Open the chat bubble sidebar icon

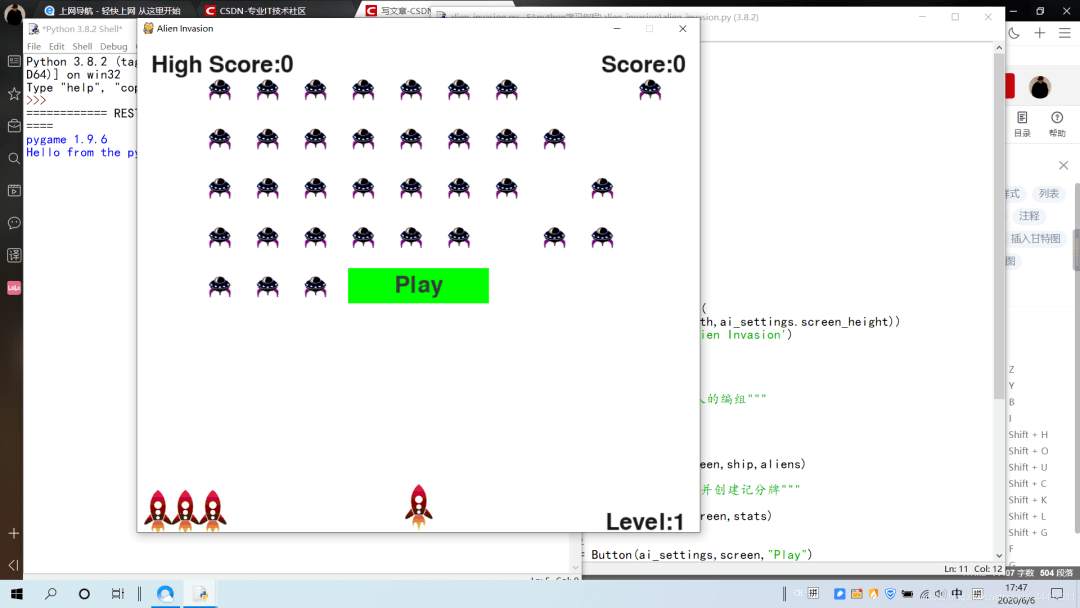pyautogui.click(x=14, y=223)
